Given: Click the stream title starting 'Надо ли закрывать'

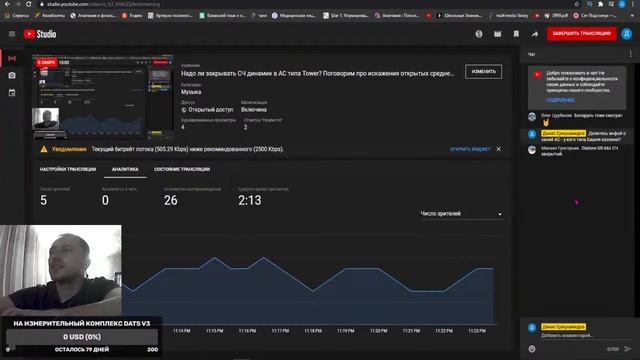Looking at the screenshot, I should (x=317, y=74).
